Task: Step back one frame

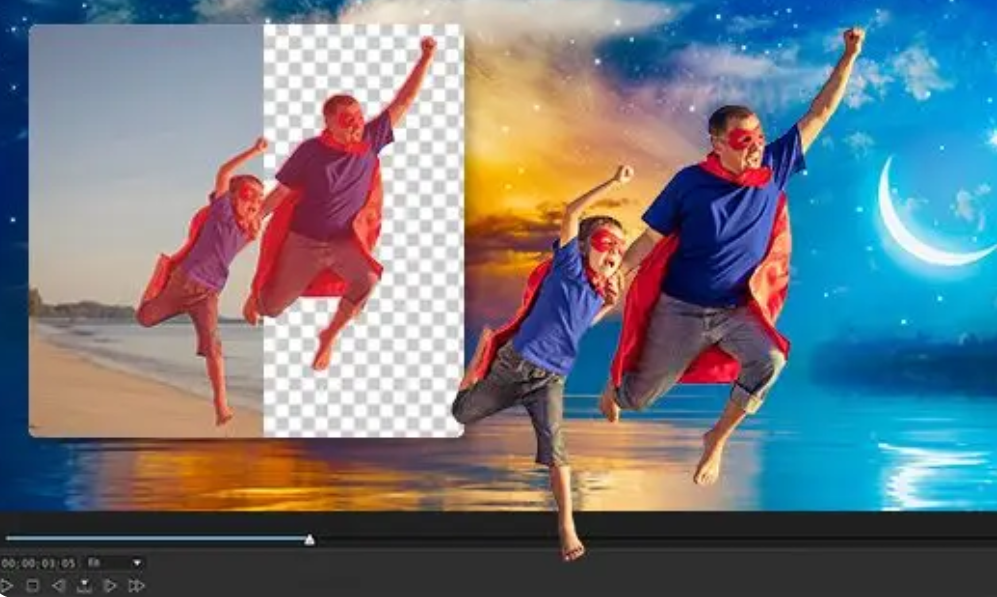Action: (58, 585)
